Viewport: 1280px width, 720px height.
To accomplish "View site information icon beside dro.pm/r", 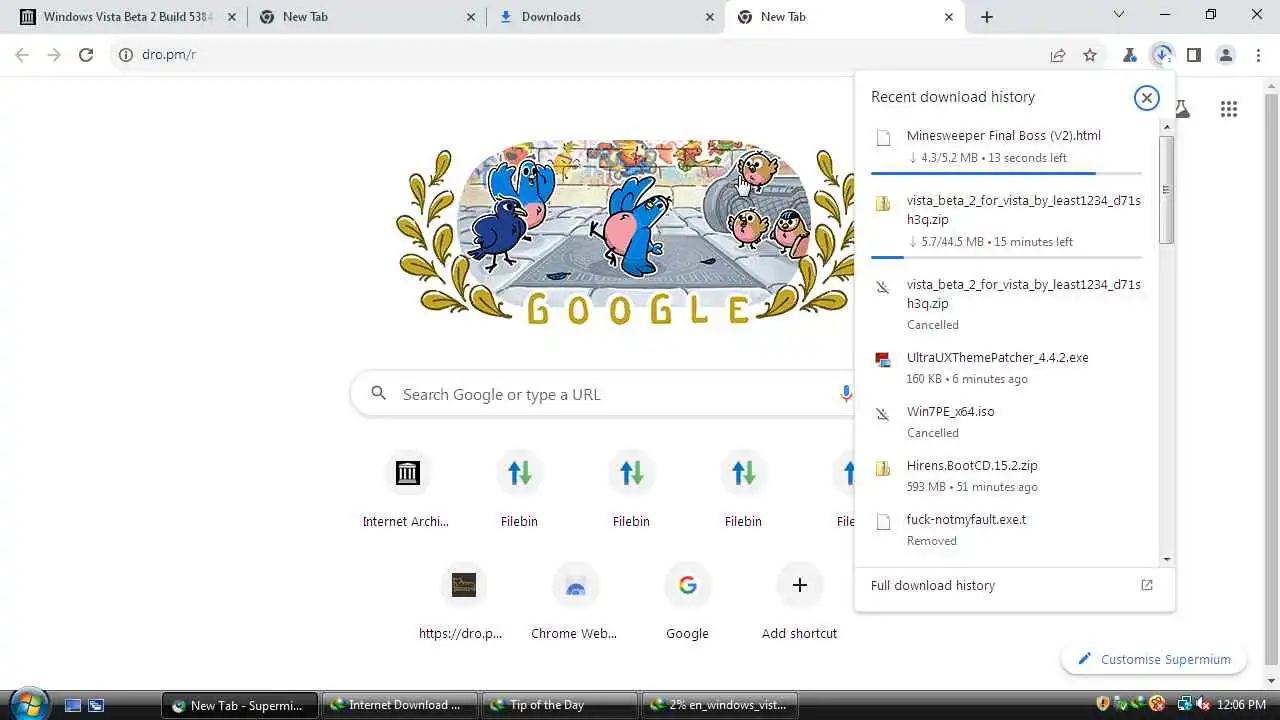I will tap(126, 55).
